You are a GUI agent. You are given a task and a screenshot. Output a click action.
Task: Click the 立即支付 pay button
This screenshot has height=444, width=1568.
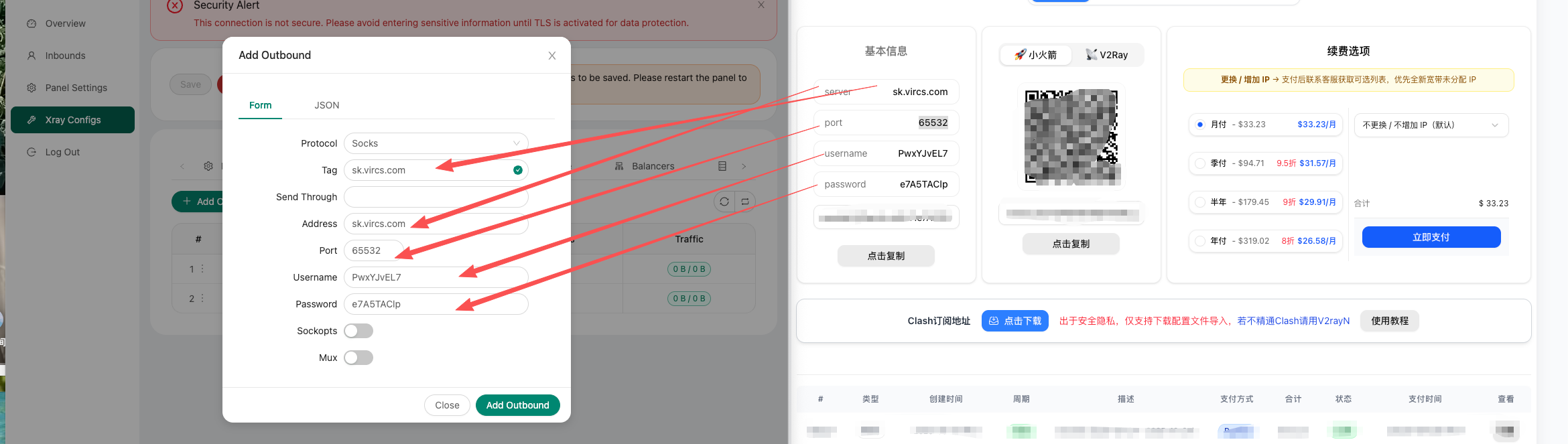tap(1431, 237)
